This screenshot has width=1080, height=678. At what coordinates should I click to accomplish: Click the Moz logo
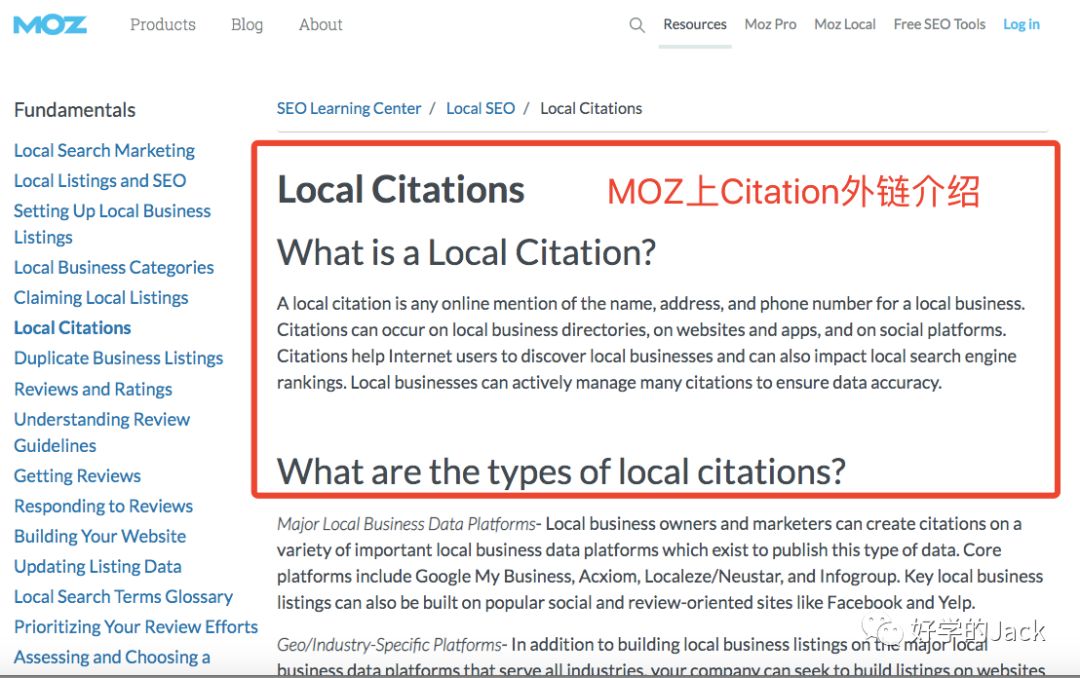pos(50,25)
